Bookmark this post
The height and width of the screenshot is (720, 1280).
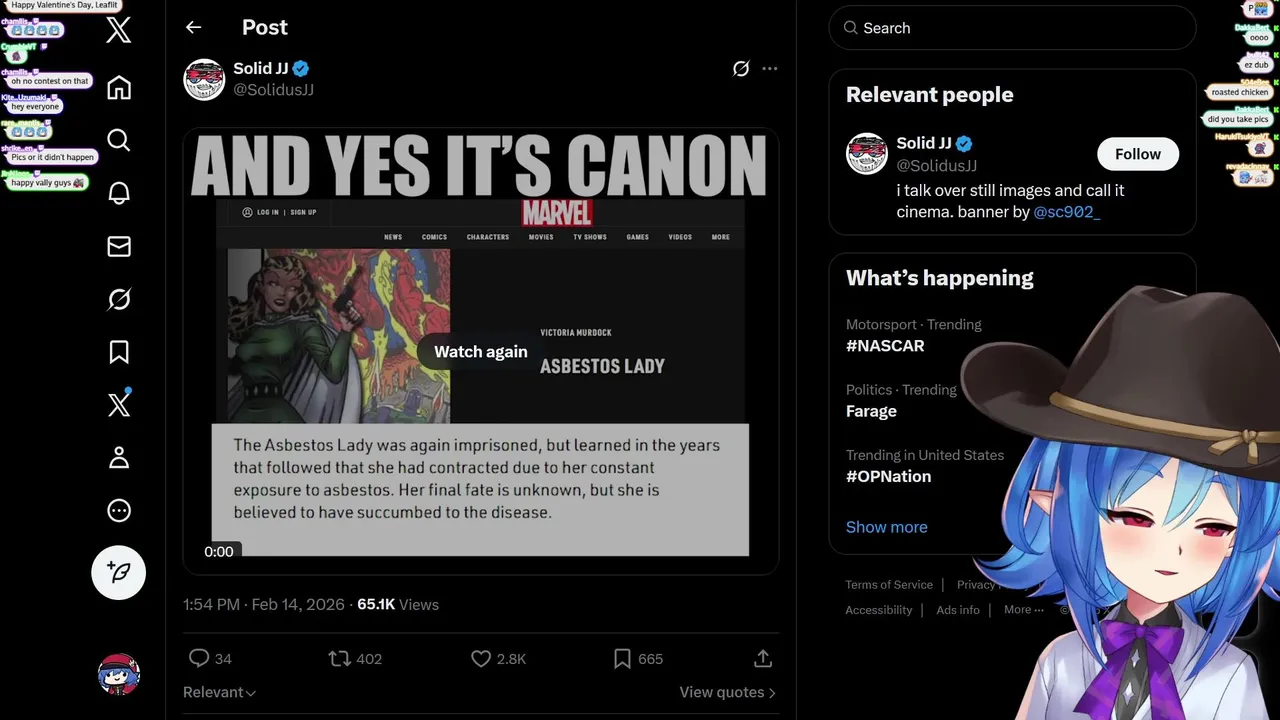(x=622, y=658)
